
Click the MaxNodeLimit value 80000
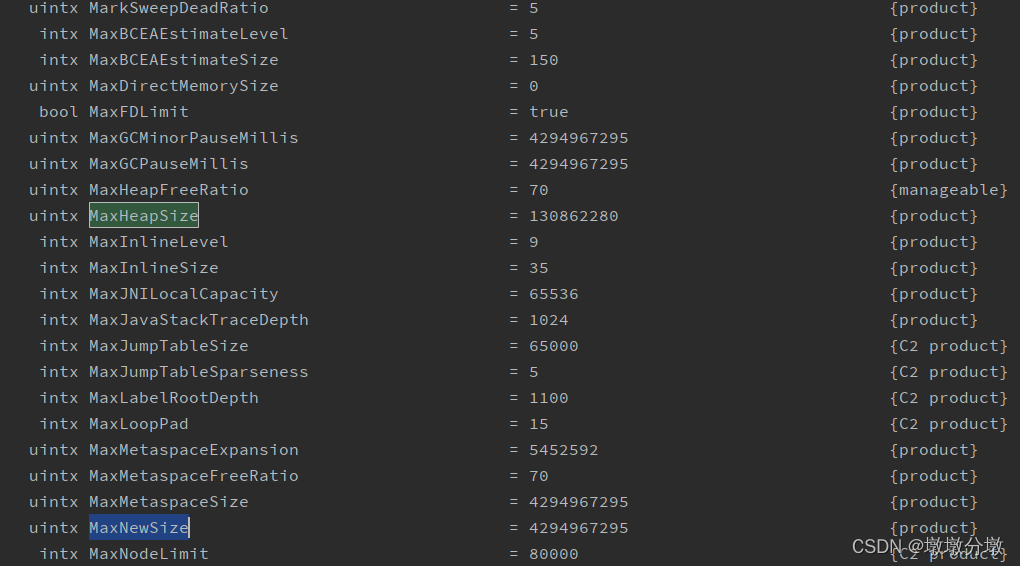click(554, 554)
